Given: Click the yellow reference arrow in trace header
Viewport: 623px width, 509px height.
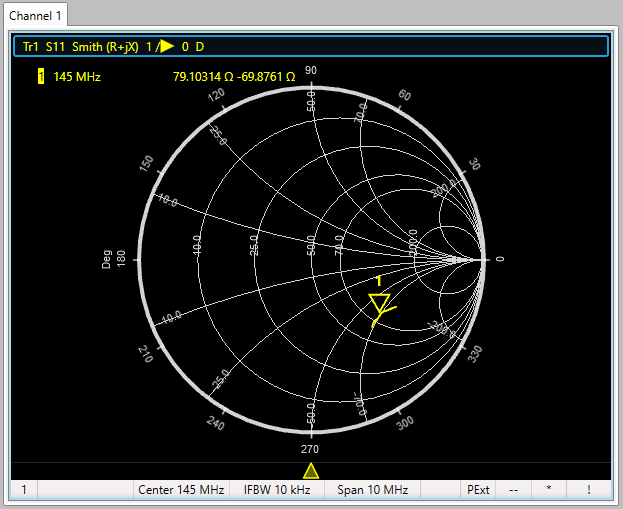Looking at the screenshot, I should click(x=165, y=47).
